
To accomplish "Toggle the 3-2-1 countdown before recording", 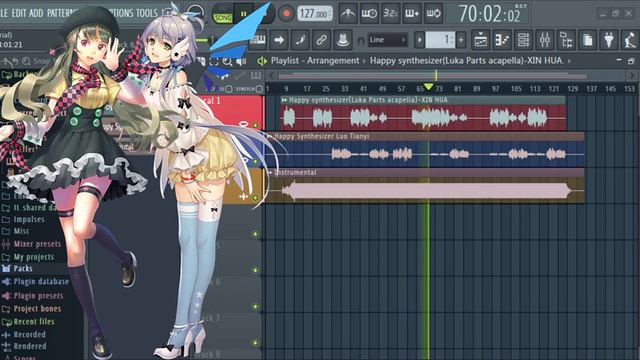I will tap(391, 13).
